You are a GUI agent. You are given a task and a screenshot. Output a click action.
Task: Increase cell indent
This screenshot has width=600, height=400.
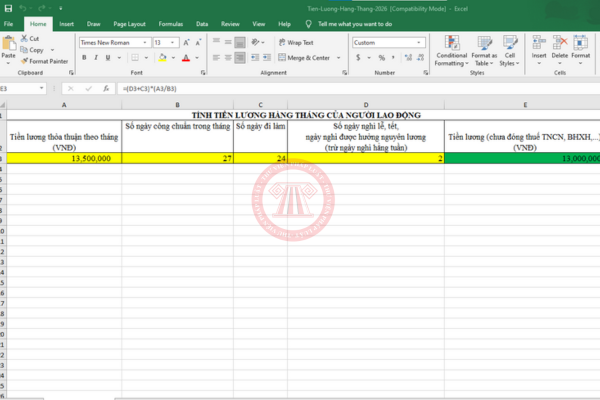point(267,58)
